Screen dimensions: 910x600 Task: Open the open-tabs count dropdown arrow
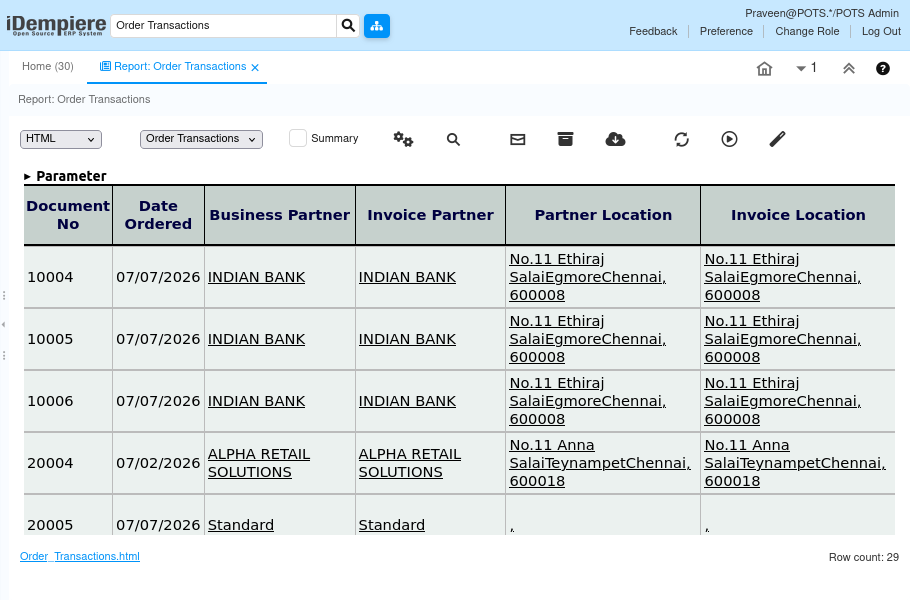(801, 68)
